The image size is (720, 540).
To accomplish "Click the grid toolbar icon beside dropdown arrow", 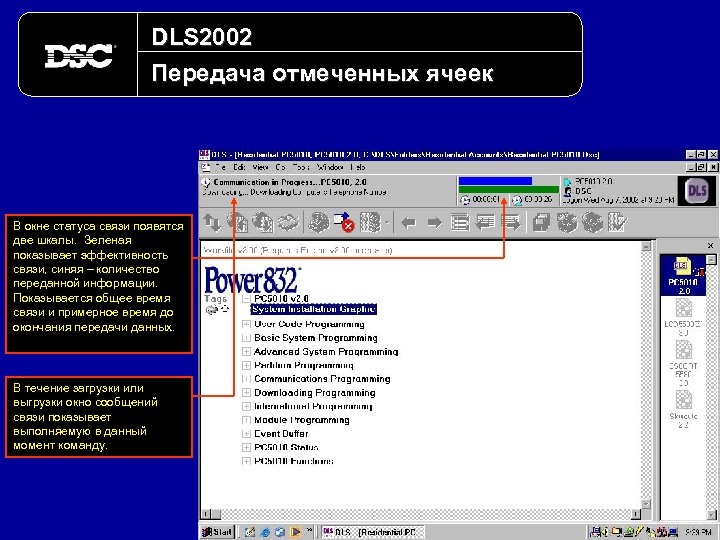I will coord(370,223).
